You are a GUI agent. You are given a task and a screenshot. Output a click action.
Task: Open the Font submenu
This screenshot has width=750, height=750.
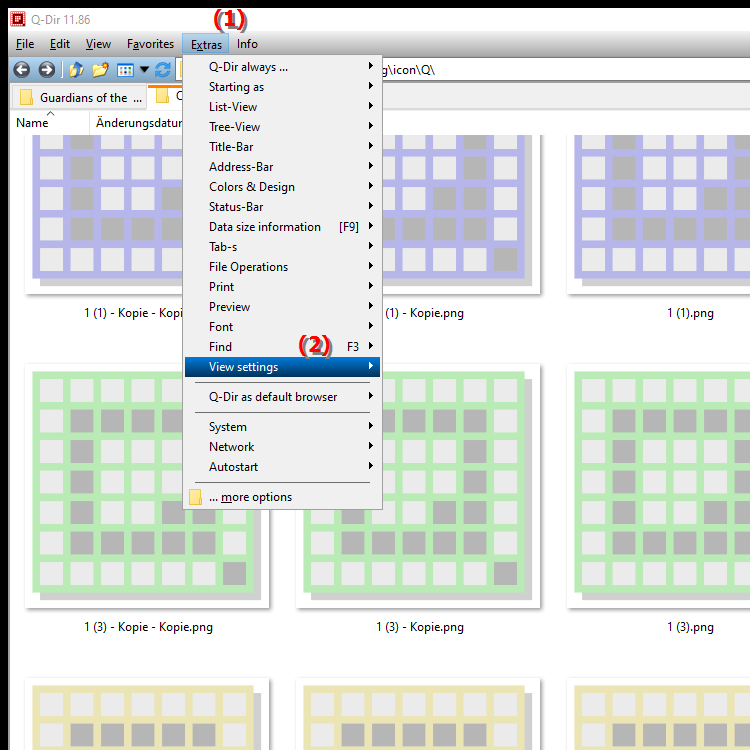tap(282, 327)
